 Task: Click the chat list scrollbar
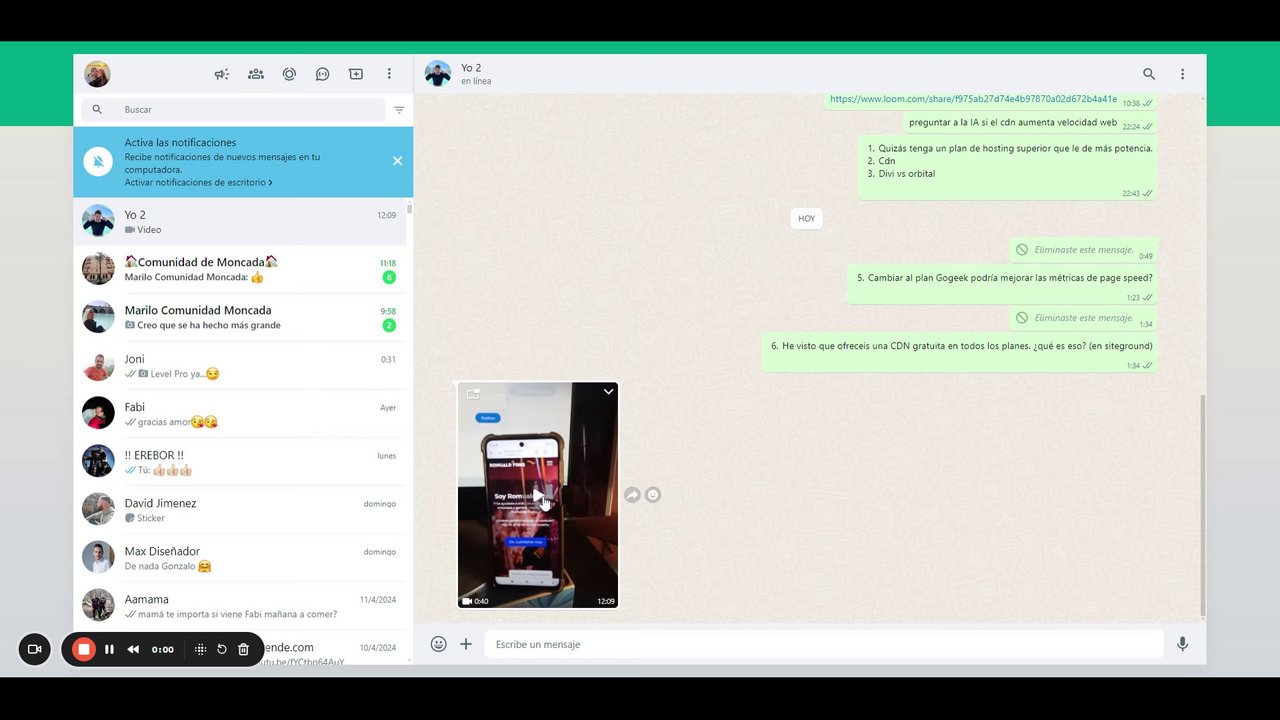tap(409, 207)
